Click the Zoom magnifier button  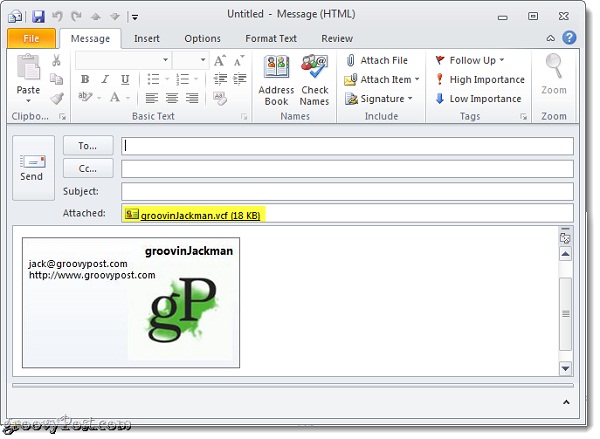[x=554, y=74]
